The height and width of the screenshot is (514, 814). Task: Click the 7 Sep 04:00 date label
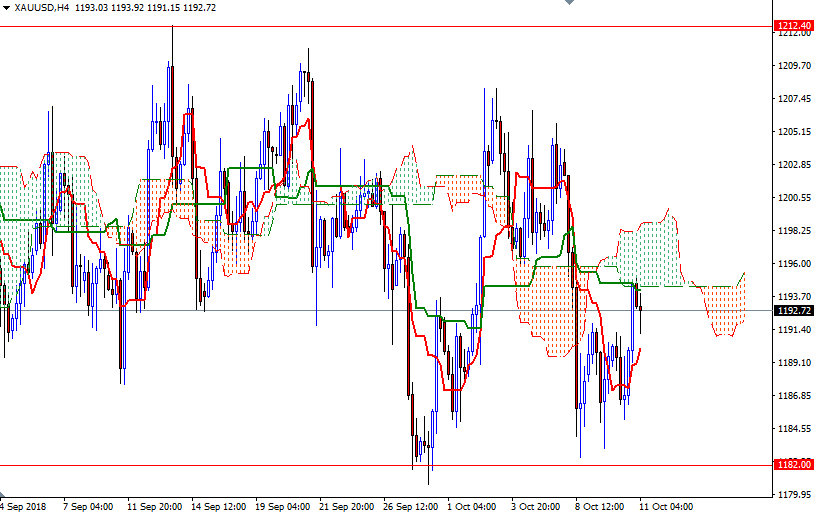coord(87,506)
